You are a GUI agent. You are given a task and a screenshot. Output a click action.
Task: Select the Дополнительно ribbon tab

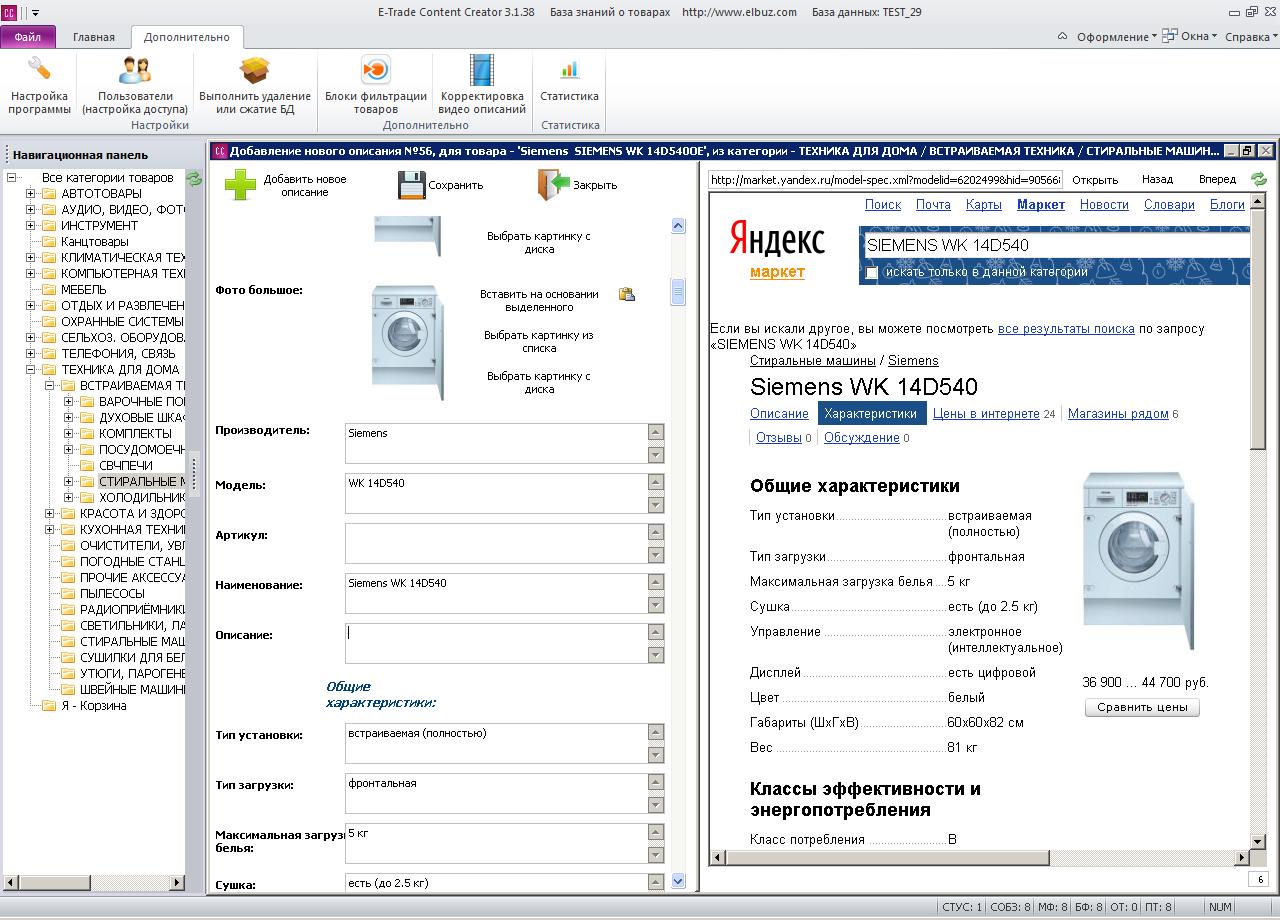[x=186, y=37]
